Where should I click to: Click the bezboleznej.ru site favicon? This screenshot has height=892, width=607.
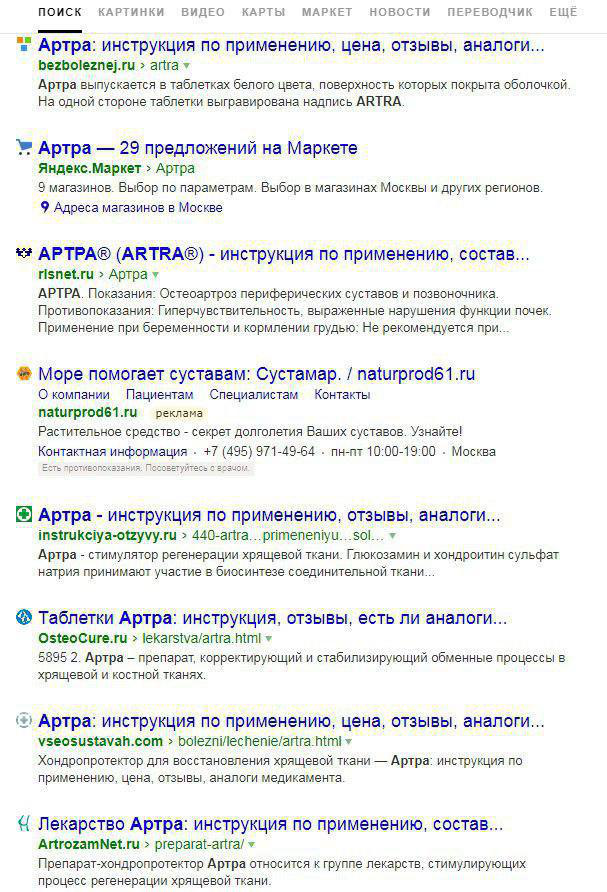(x=23, y=44)
